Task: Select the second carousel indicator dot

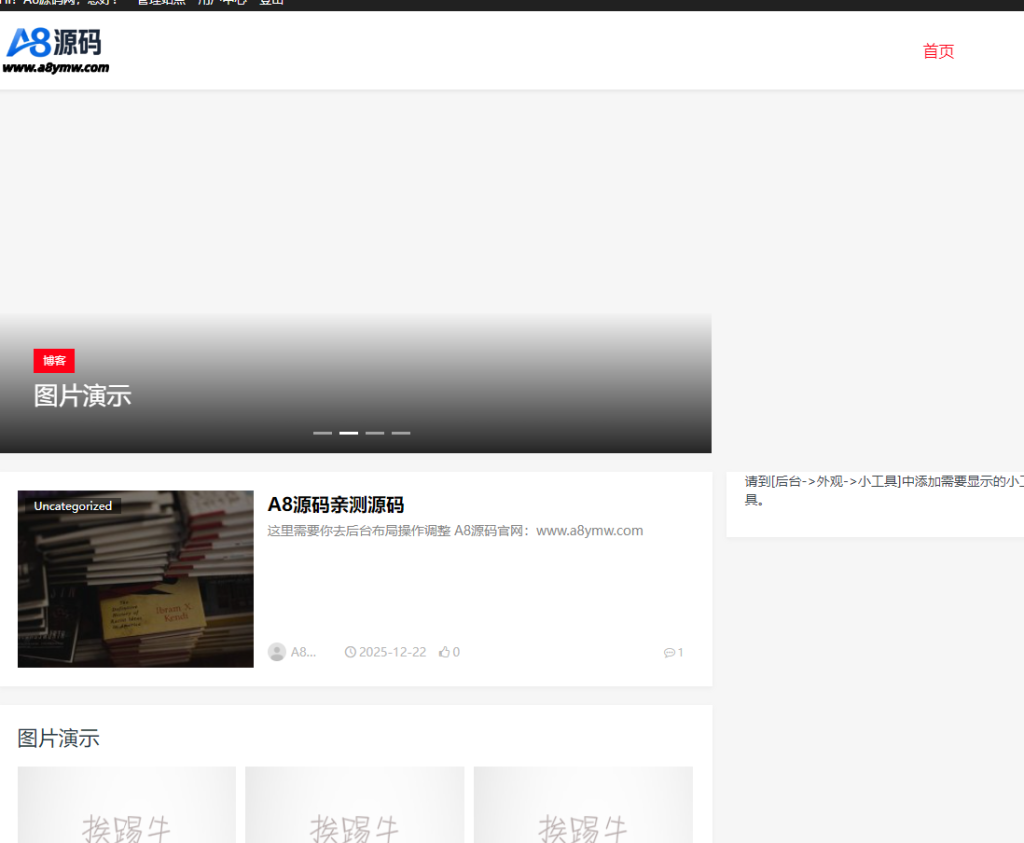Action: tap(348, 433)
